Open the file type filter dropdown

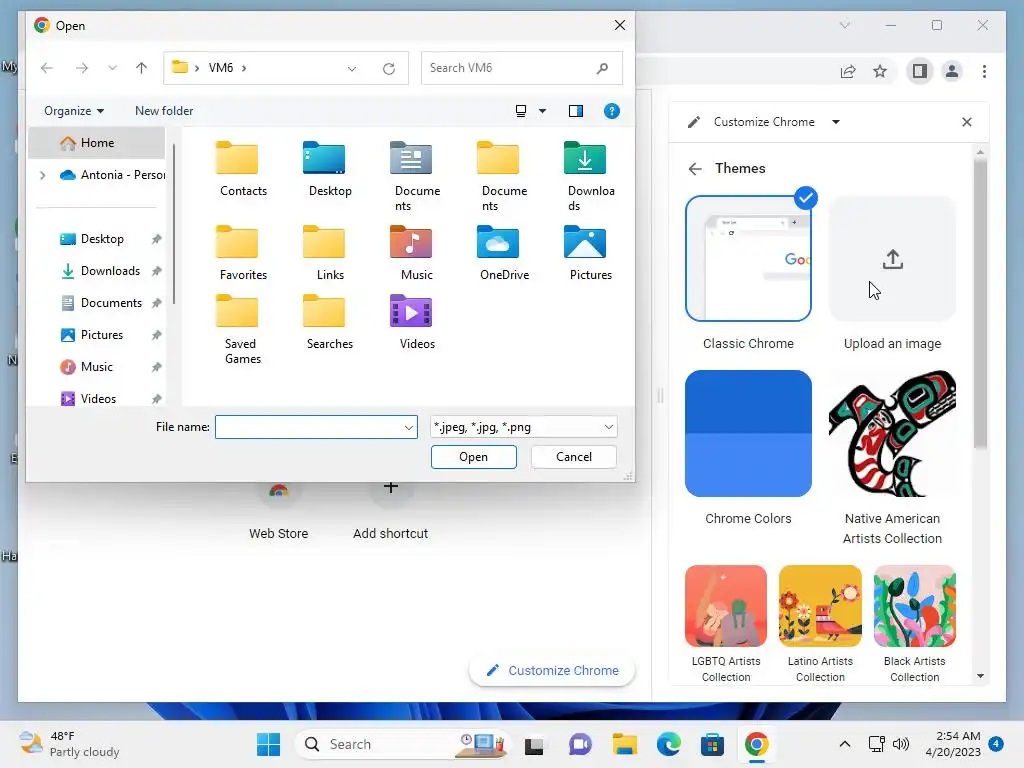pyautogui.click(x=523, y=427)
